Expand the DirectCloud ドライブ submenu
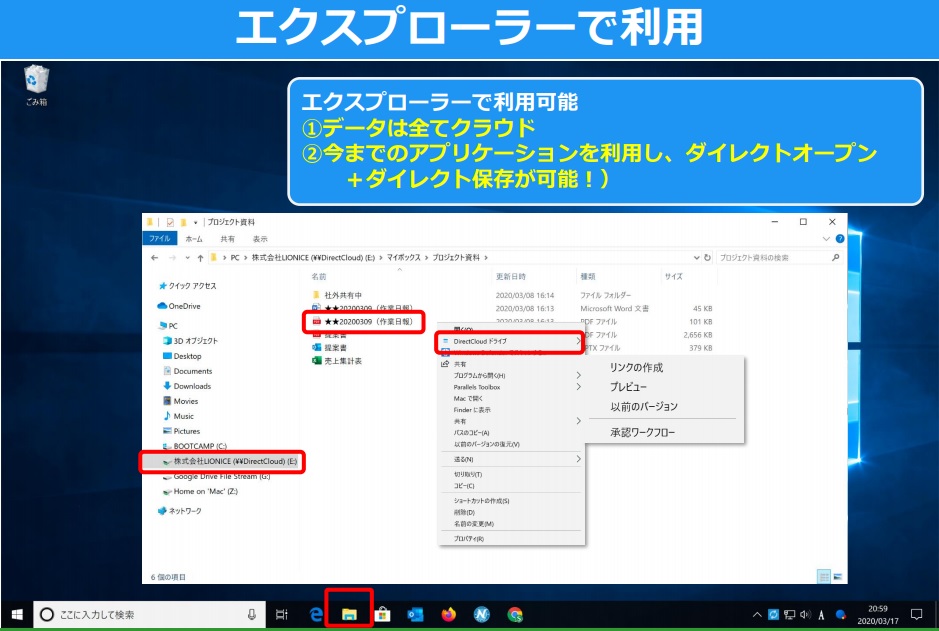 (510, 342)
